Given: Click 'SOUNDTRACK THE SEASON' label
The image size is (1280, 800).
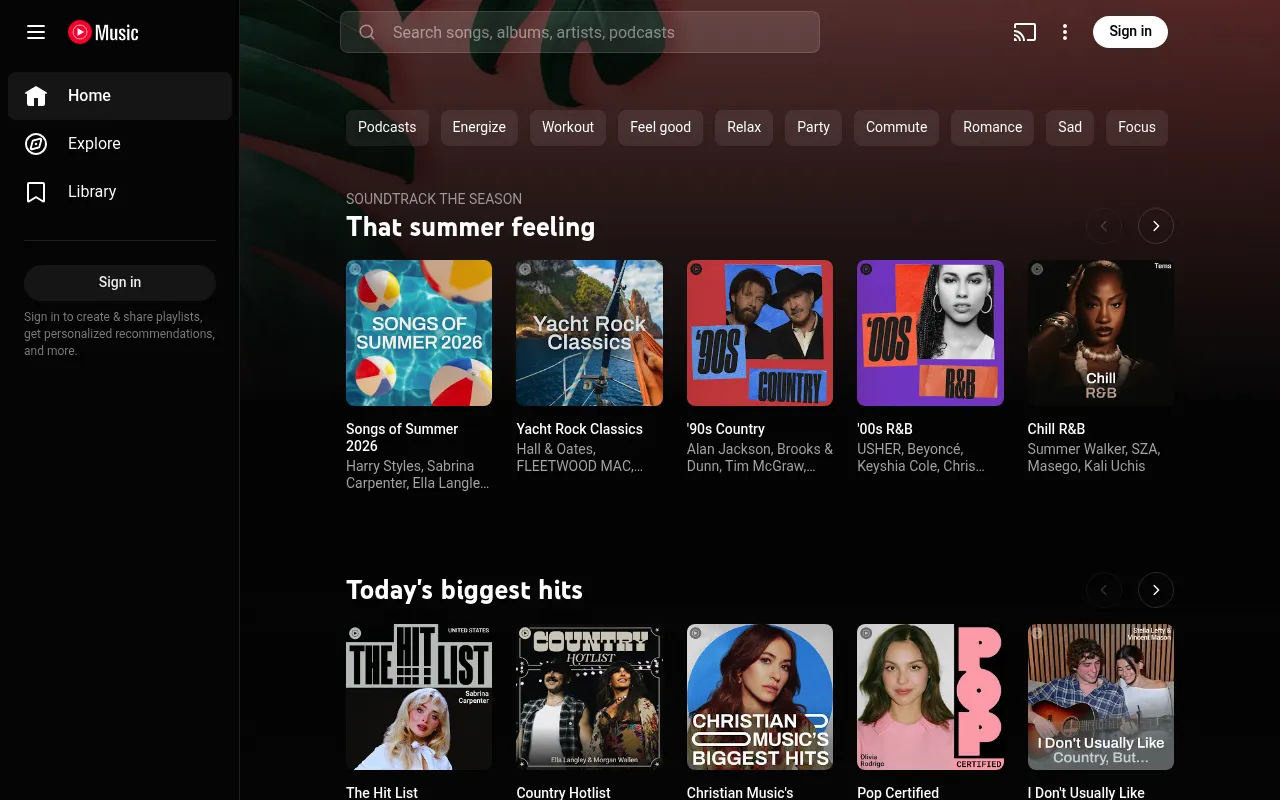Looking at the screenshot, I should (434, 199).
